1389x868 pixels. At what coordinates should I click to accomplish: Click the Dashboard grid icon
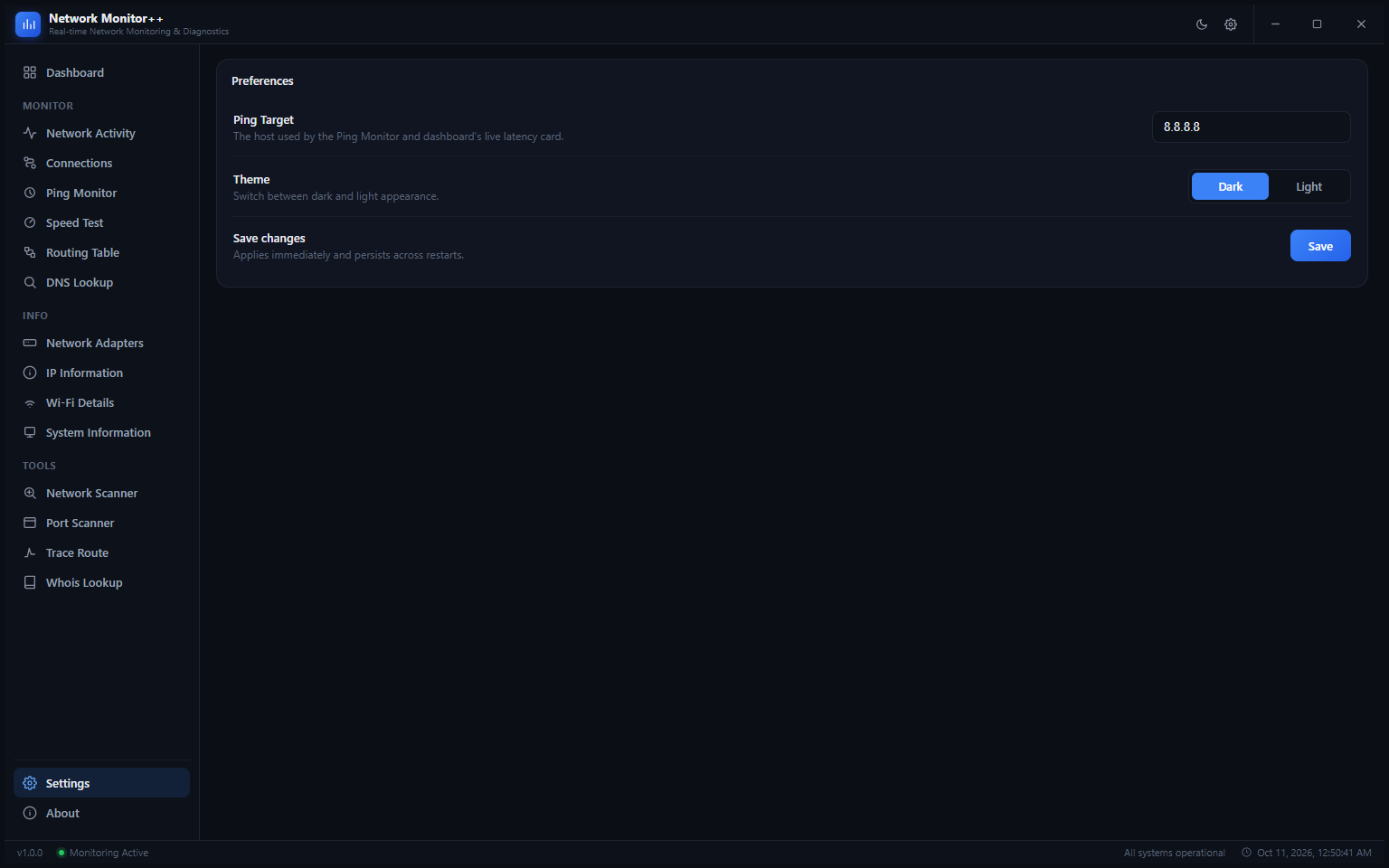click(30, 72)
